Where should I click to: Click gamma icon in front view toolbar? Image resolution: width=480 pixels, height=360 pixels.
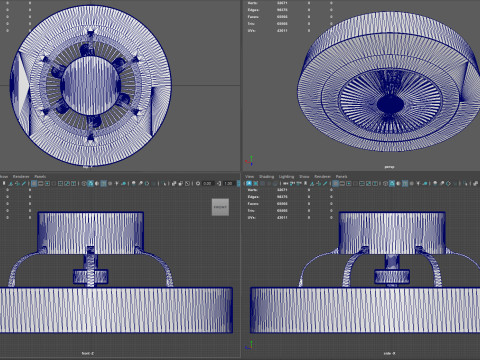(x=219, y=184)
